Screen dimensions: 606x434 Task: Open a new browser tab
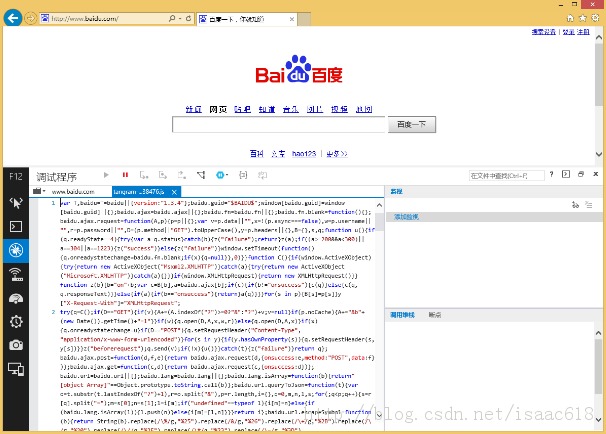pyautogui.click(x=304, y=19)
